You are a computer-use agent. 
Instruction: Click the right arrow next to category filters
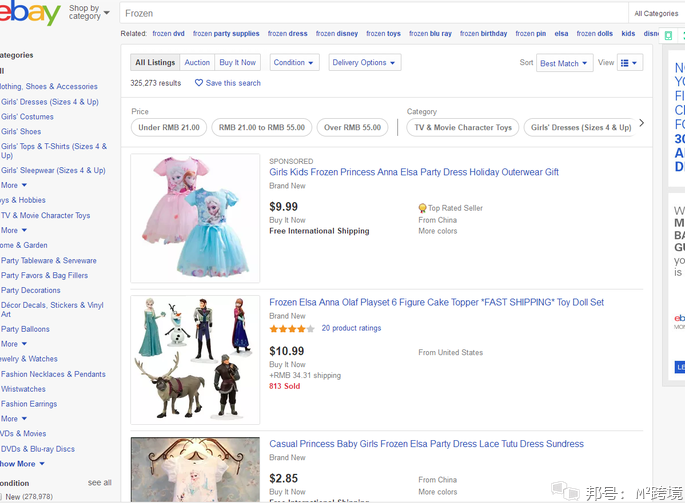click(641, 123)
